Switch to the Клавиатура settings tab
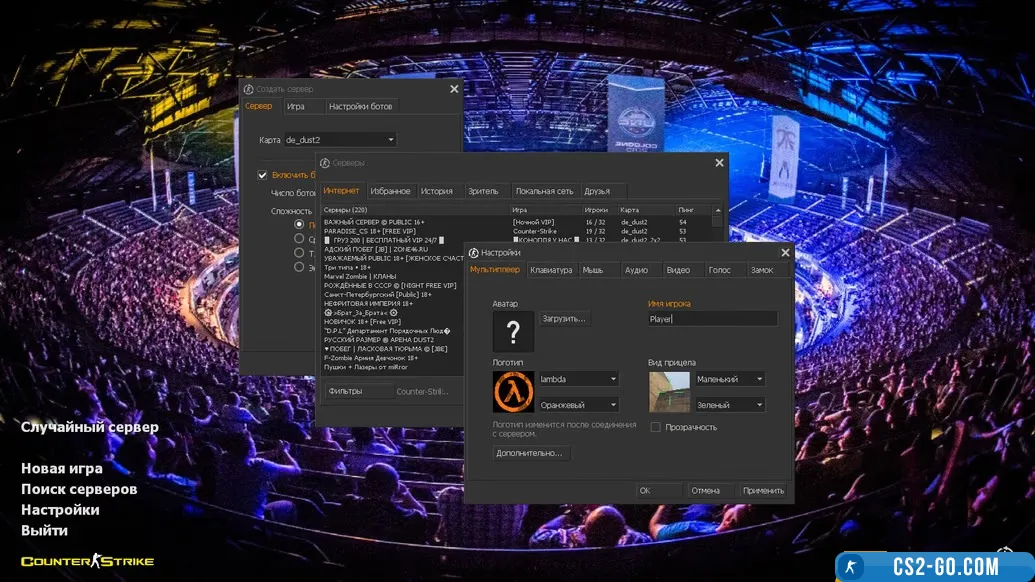 point(551,270)
